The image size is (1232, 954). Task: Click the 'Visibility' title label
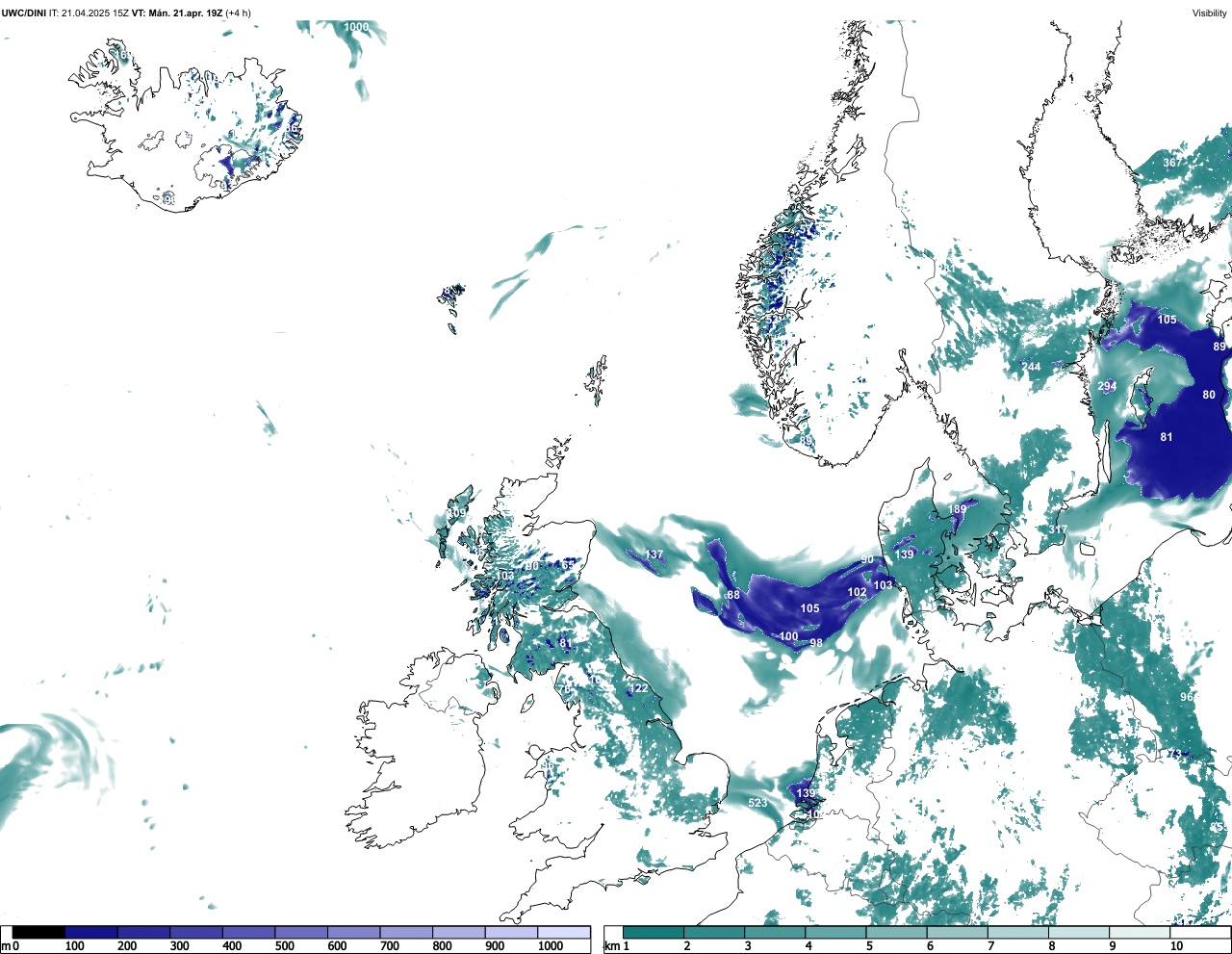point(1210,13)
